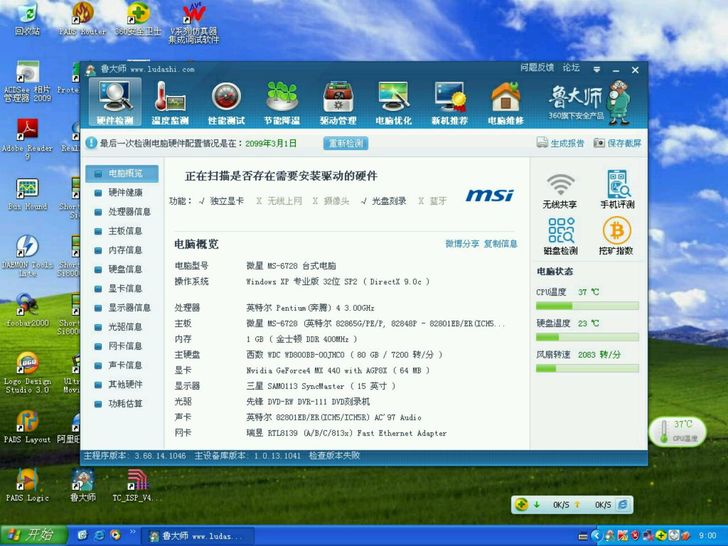The image size is (728, 546).
Task: Open the 挖矿指数 bitcoin mining index
Action: [x=616, y=236]
